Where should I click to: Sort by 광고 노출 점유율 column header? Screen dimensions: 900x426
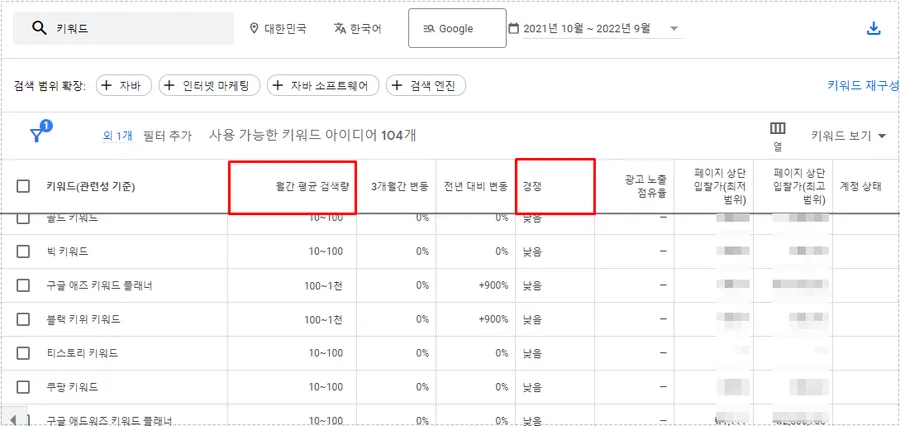(646, 187)
